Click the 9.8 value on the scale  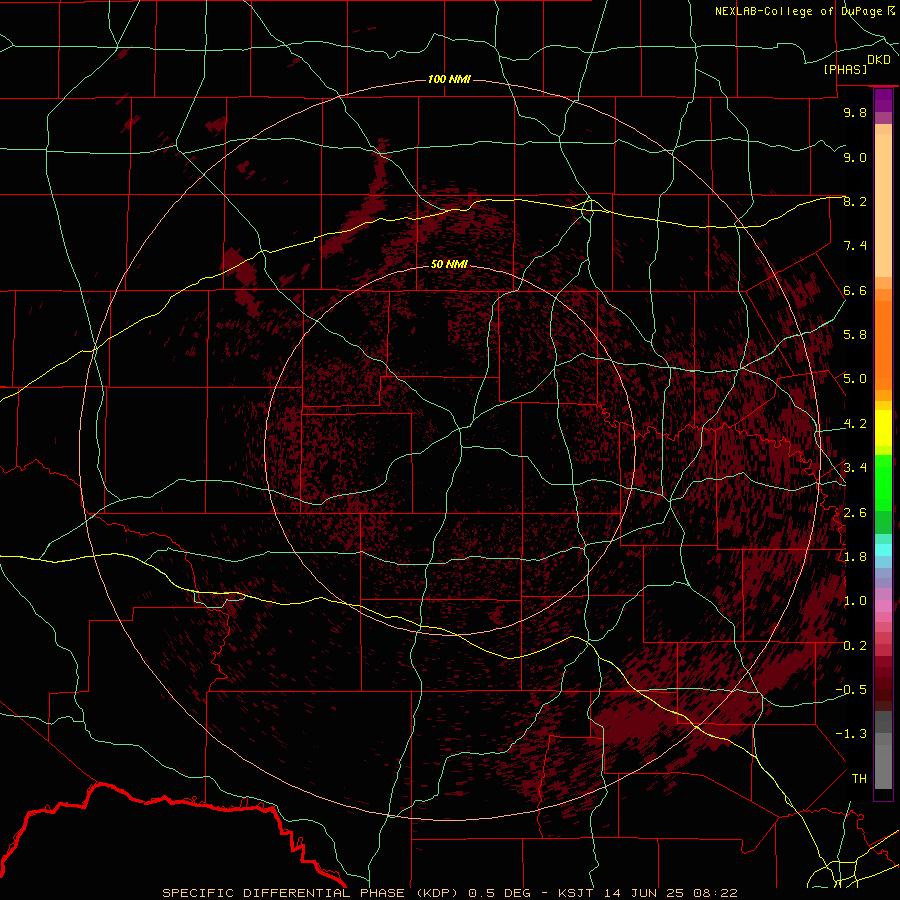(855, 112)
